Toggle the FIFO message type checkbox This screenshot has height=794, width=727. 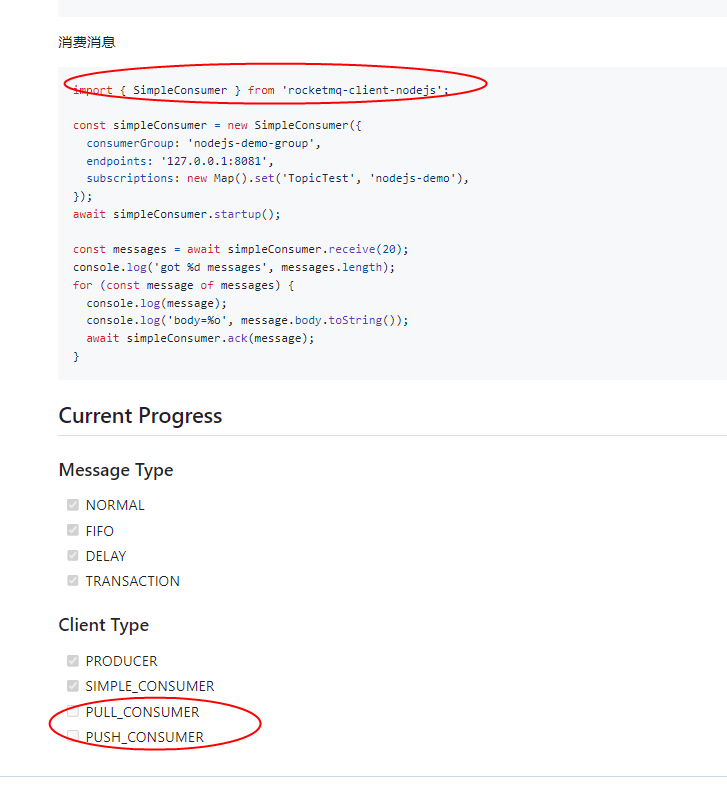pos(73,530)
